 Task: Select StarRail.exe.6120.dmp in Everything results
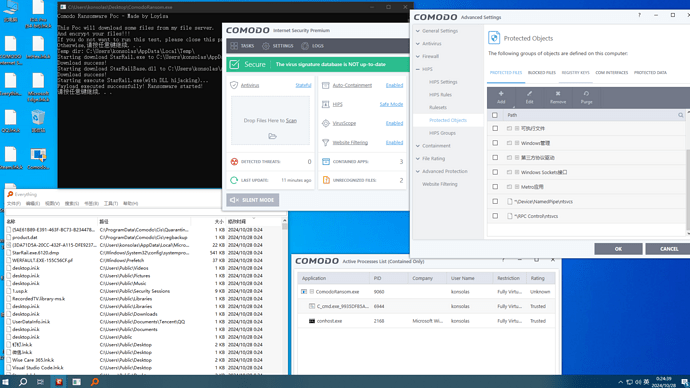click(x=36, y=253)
